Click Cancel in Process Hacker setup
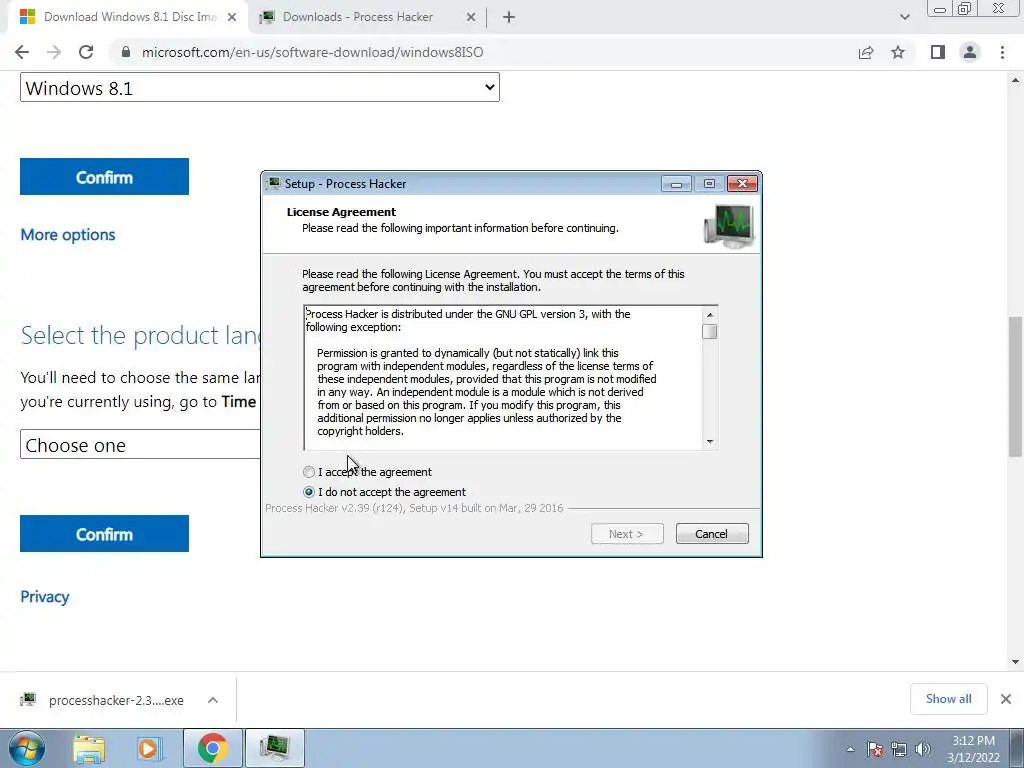1024x768 pixels. [x=712, y=534]
